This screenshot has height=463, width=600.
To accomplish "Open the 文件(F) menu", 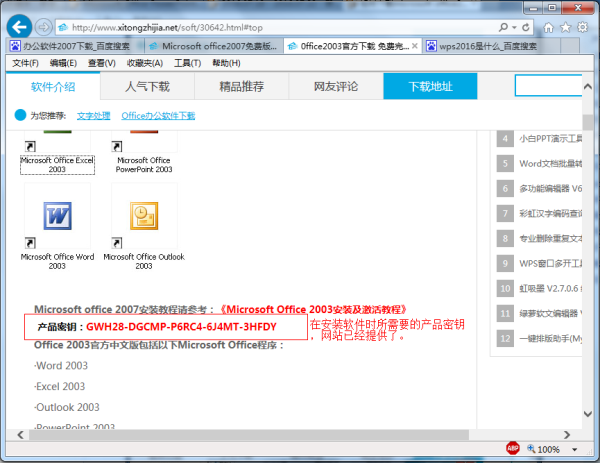I will (25, 63).
